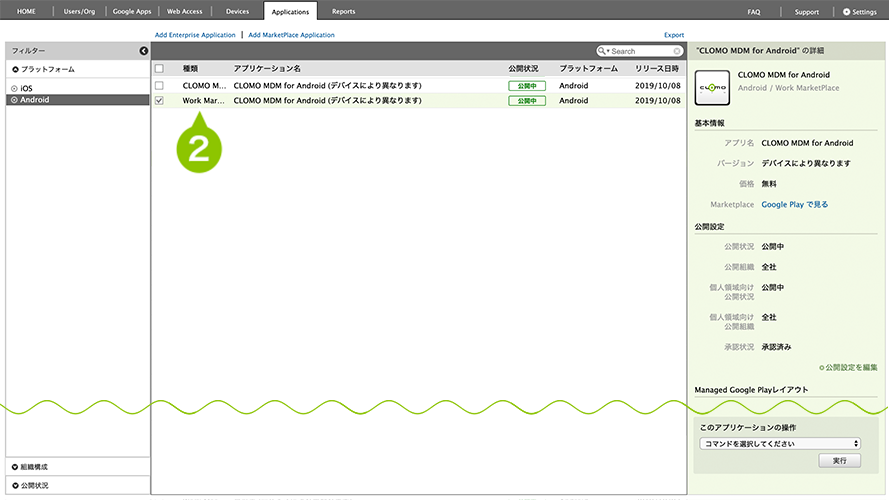Screen dimensions: 889x500
Task: Select the Android platform filter
Action: pyautogui.click(x=78, y=100)
